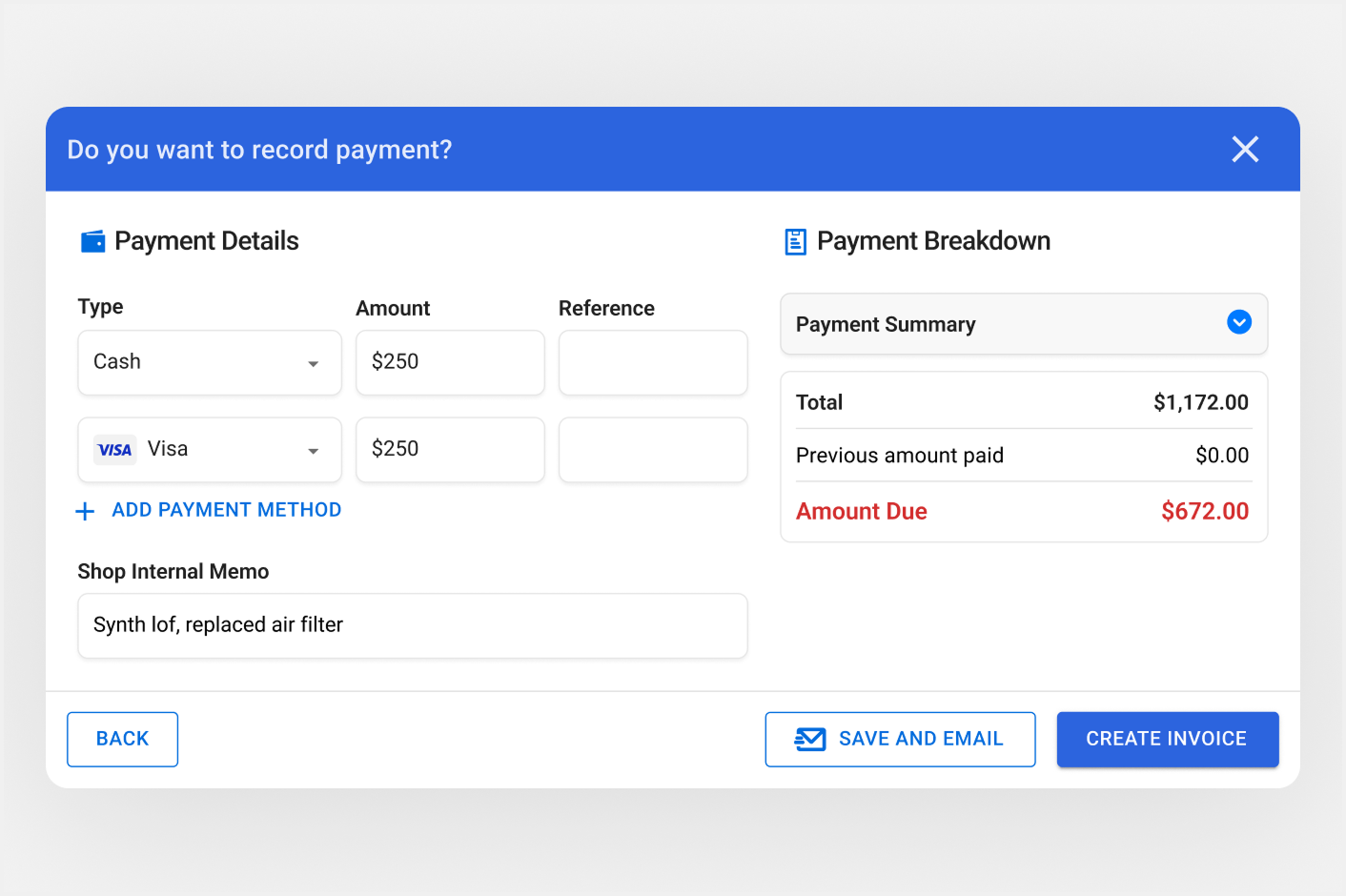Click the envelope icon in Save and Email
The width and height of the screenshot is (1346, 896).
810,740
